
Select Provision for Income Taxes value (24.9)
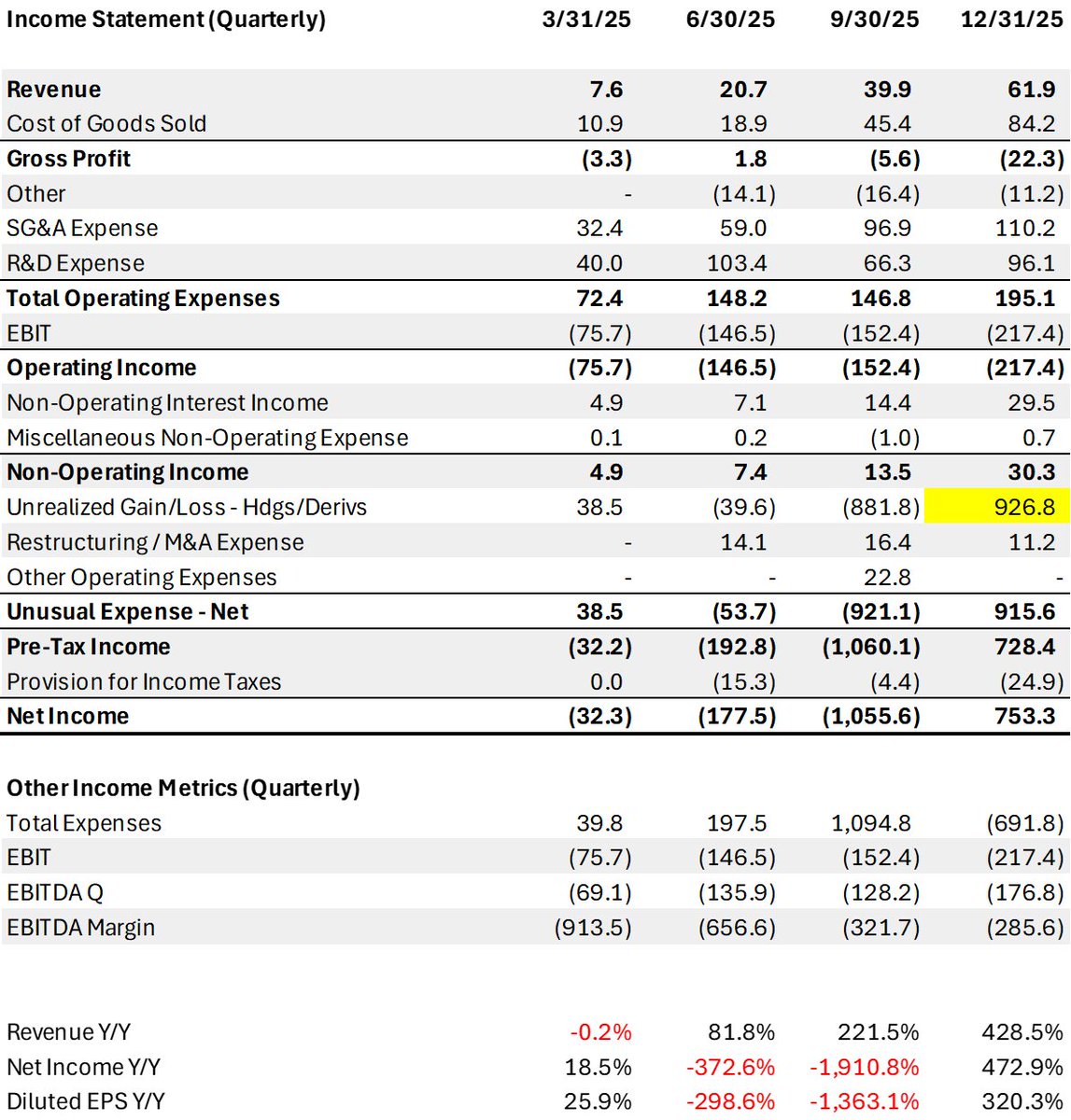click(x=1031, y=682)
